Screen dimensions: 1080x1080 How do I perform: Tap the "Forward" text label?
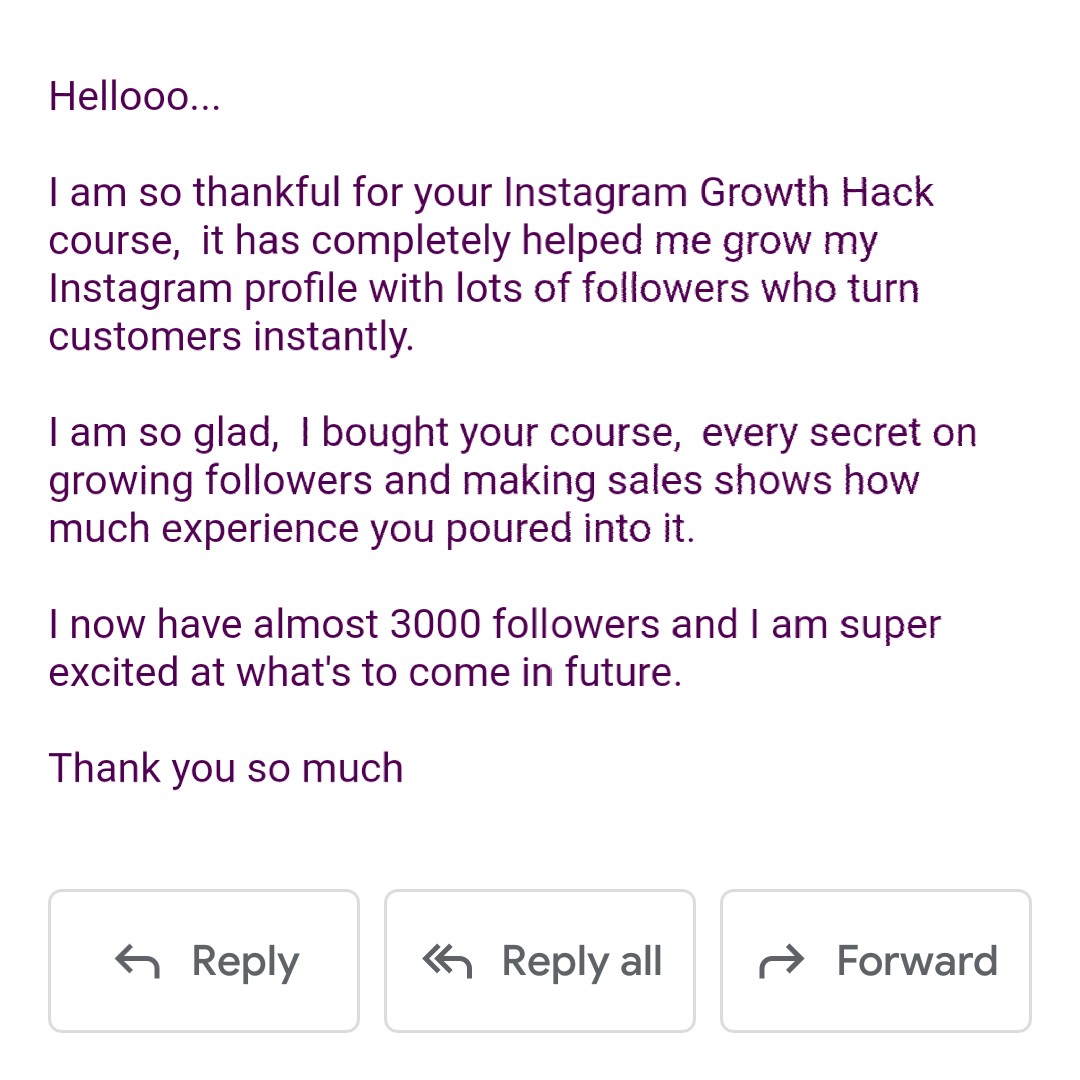pyautogui.click(x=917, y=961)
